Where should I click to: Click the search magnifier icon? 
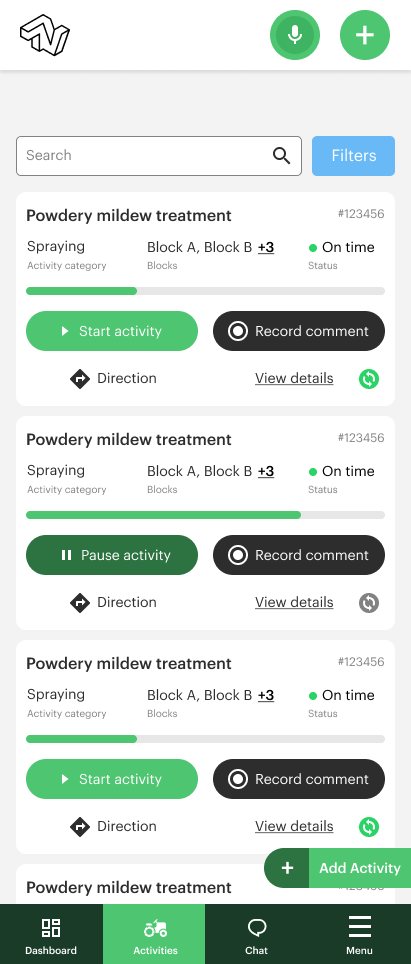tap(281, 156)
